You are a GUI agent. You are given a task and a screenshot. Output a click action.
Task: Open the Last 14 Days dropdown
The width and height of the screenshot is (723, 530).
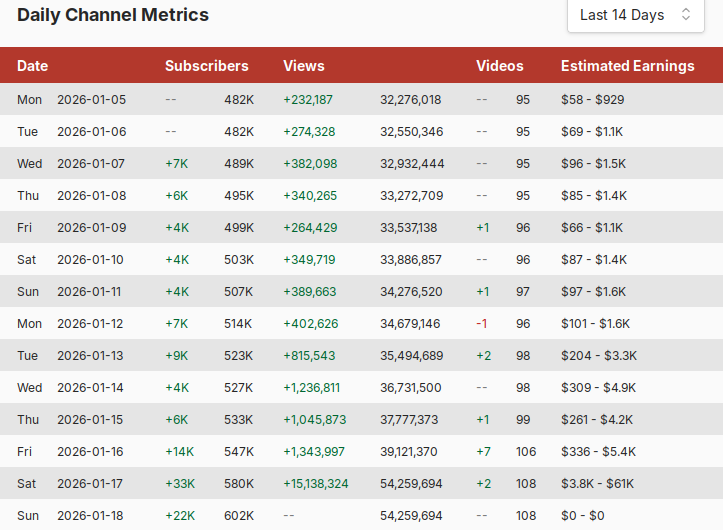[x=635, y=15]
